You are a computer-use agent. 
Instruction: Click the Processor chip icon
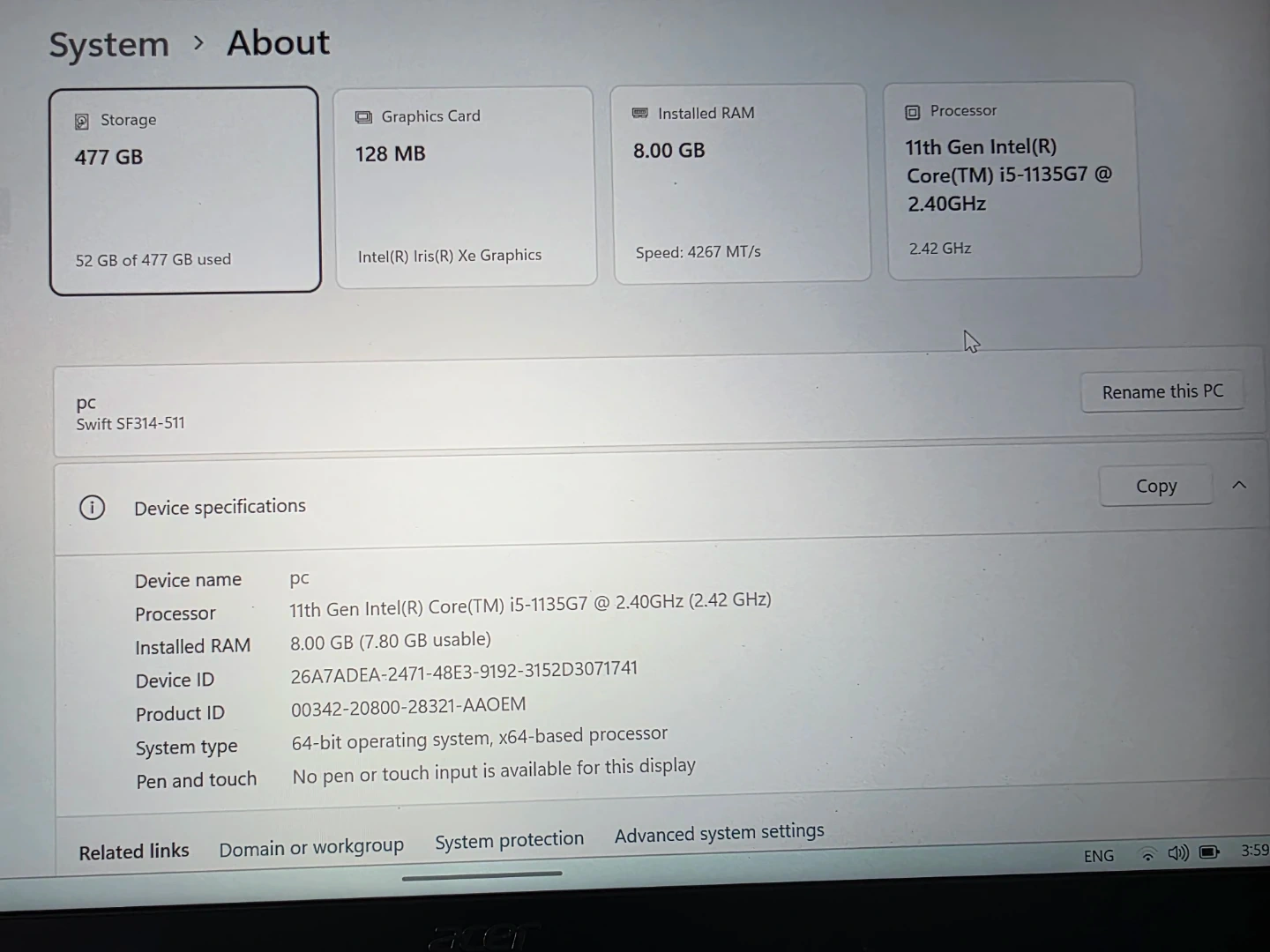(913, 112)
